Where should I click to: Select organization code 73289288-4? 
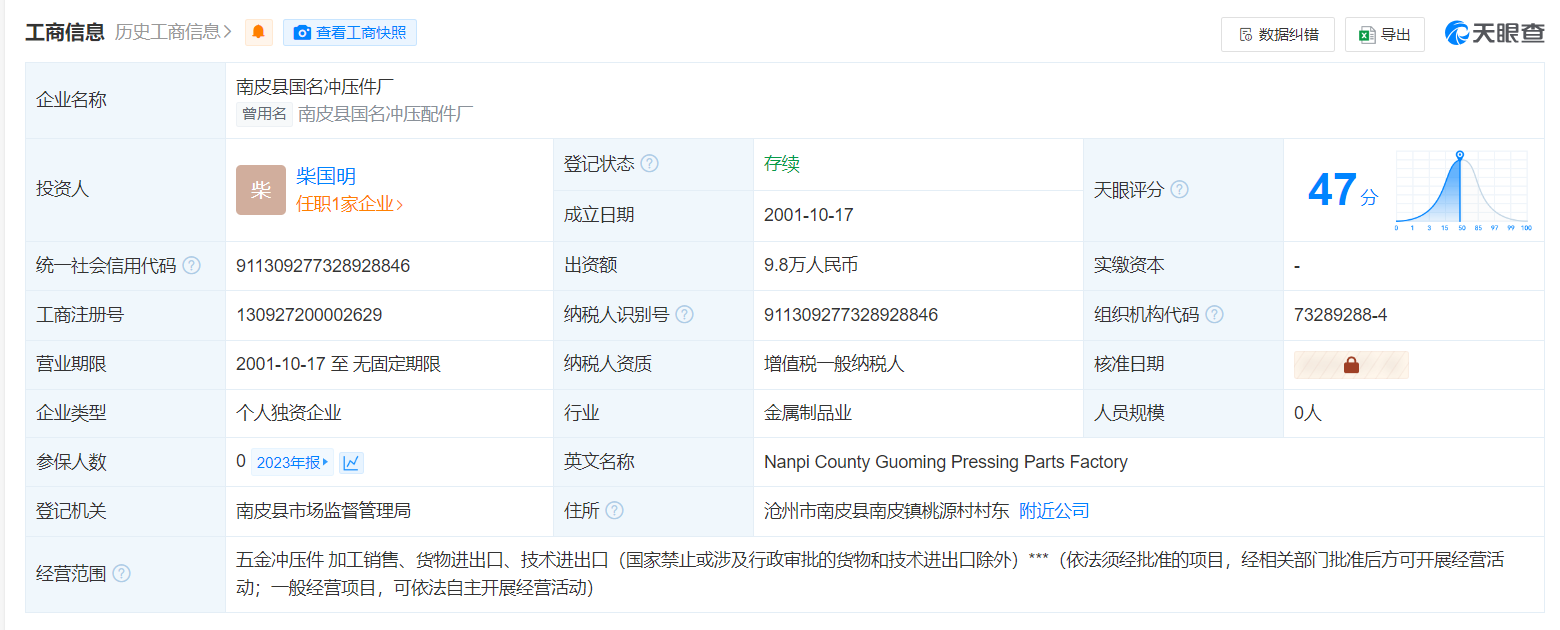[1340, 315]
